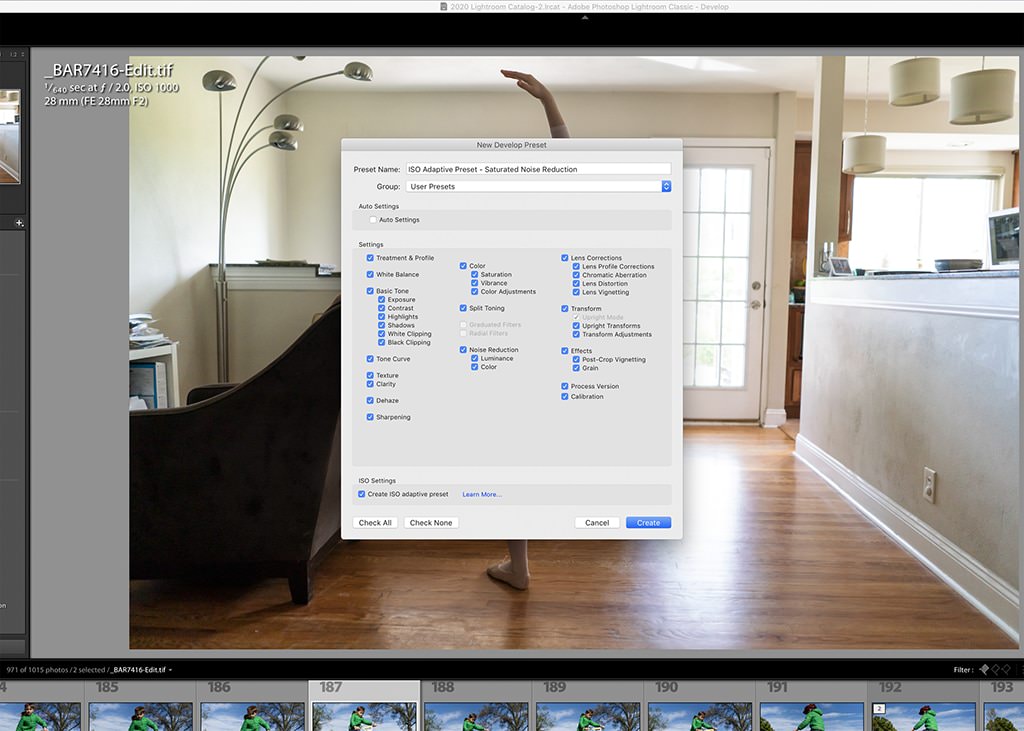Toggle the Transform group checkbox
The image size is (1024, 731).
point(565,308)
